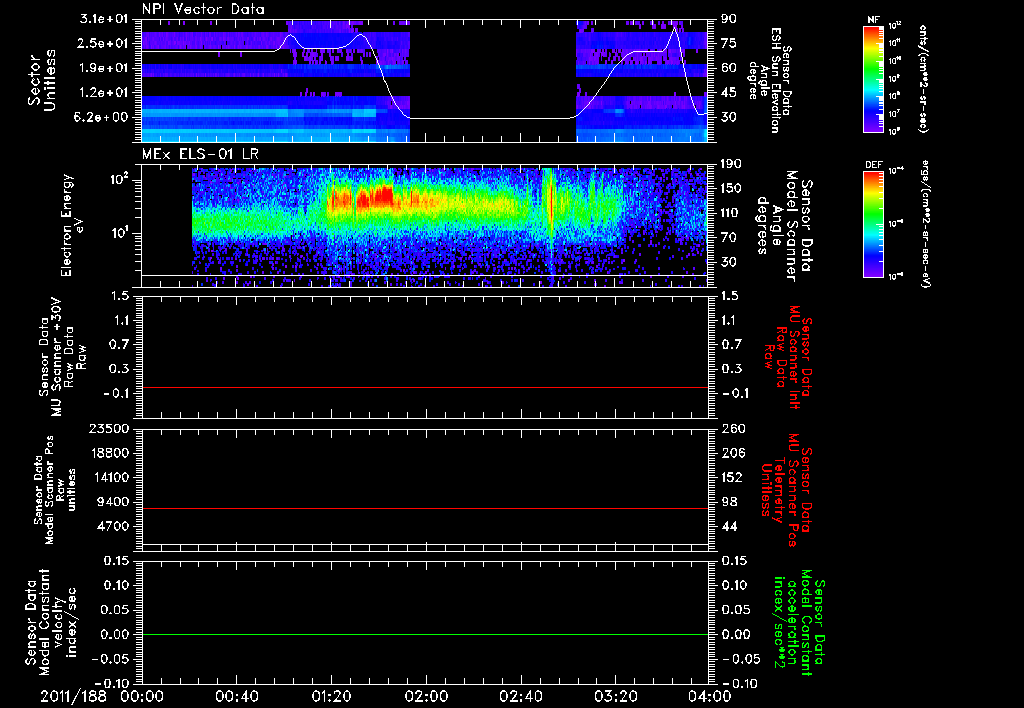Click the 02:40 time axis label
Image resolution: width=1024 pixels, height=708 pixels.
point(520,696)
